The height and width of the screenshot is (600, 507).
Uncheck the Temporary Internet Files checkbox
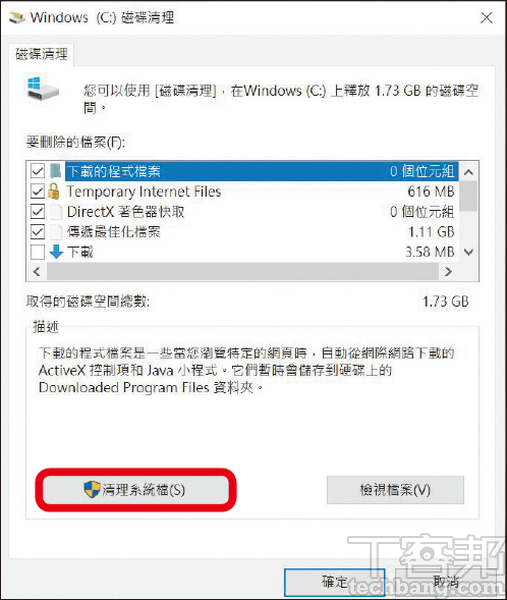37,191
